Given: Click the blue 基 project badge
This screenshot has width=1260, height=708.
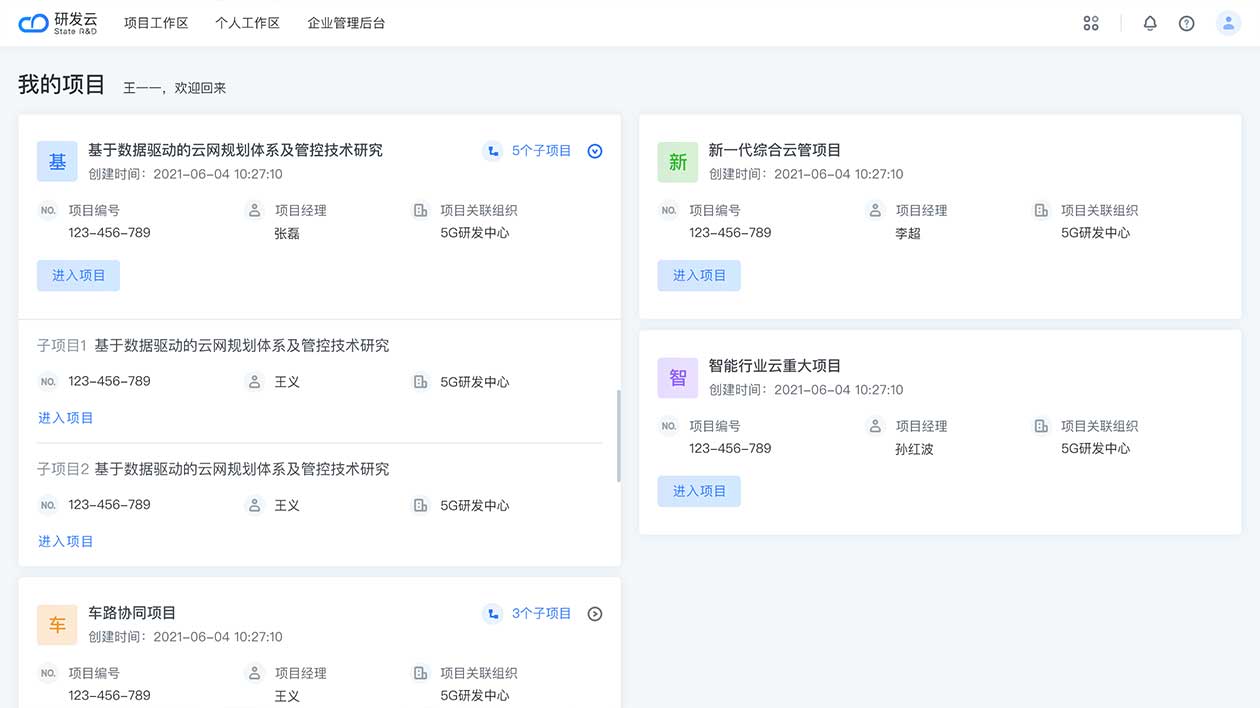Looking at the screenshot, I should [57, 162].
